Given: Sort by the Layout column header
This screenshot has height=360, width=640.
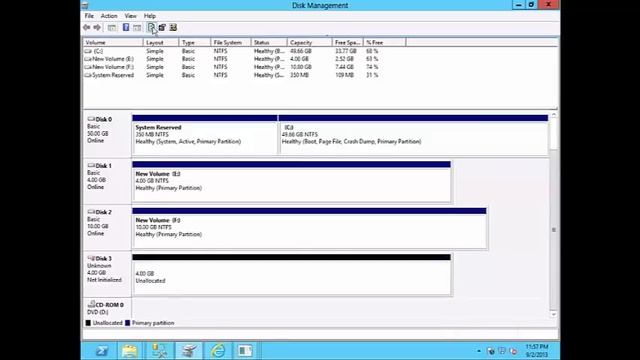Looking at the screenshot, I should pyautogui.click(x=161, y=42).
